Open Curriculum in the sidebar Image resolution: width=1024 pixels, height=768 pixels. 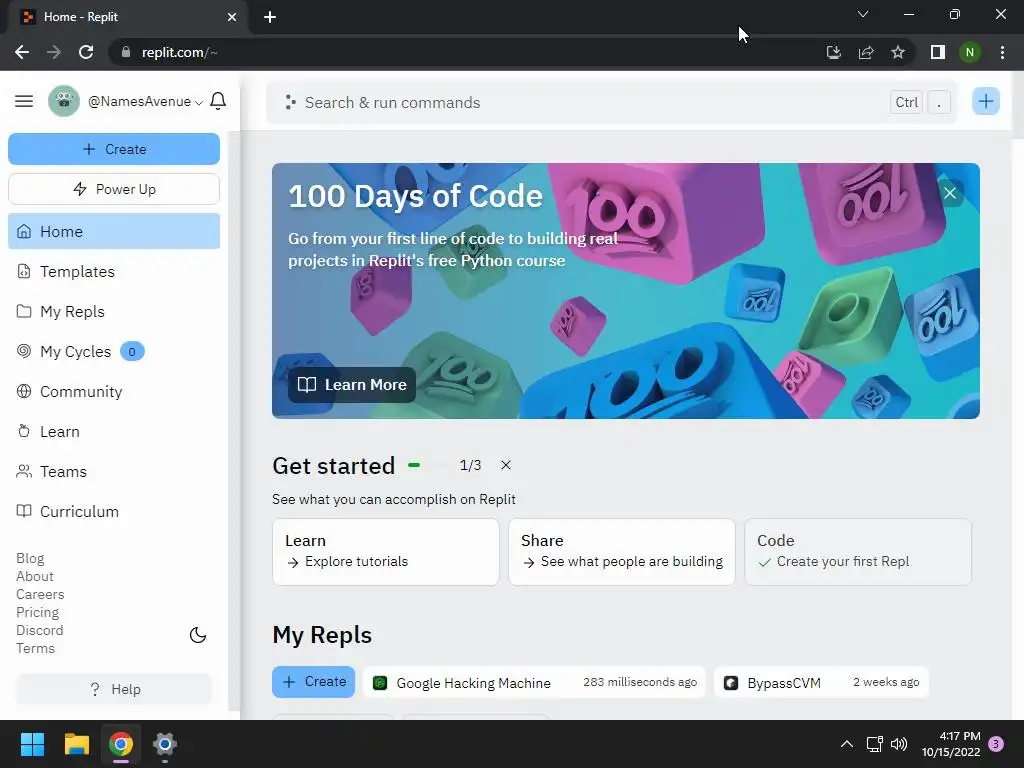[x=114, y=511]
